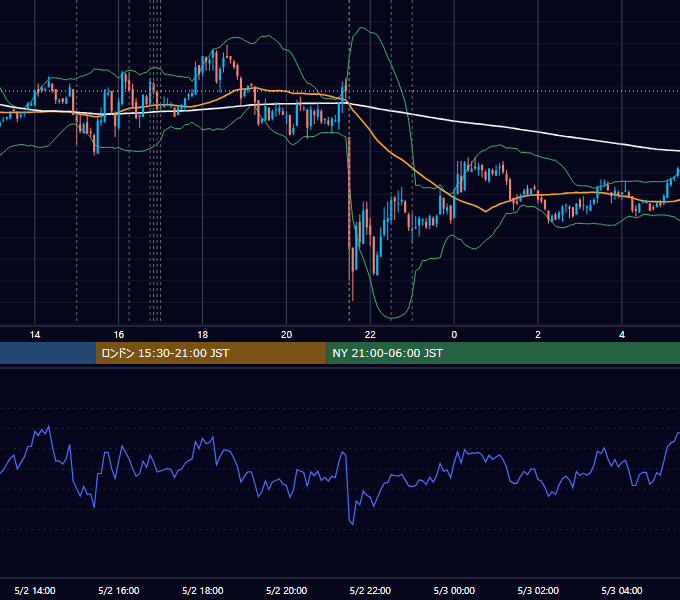Click the 22 hour axis label
The width and height of the screenshot is (680, 600).
370,335
